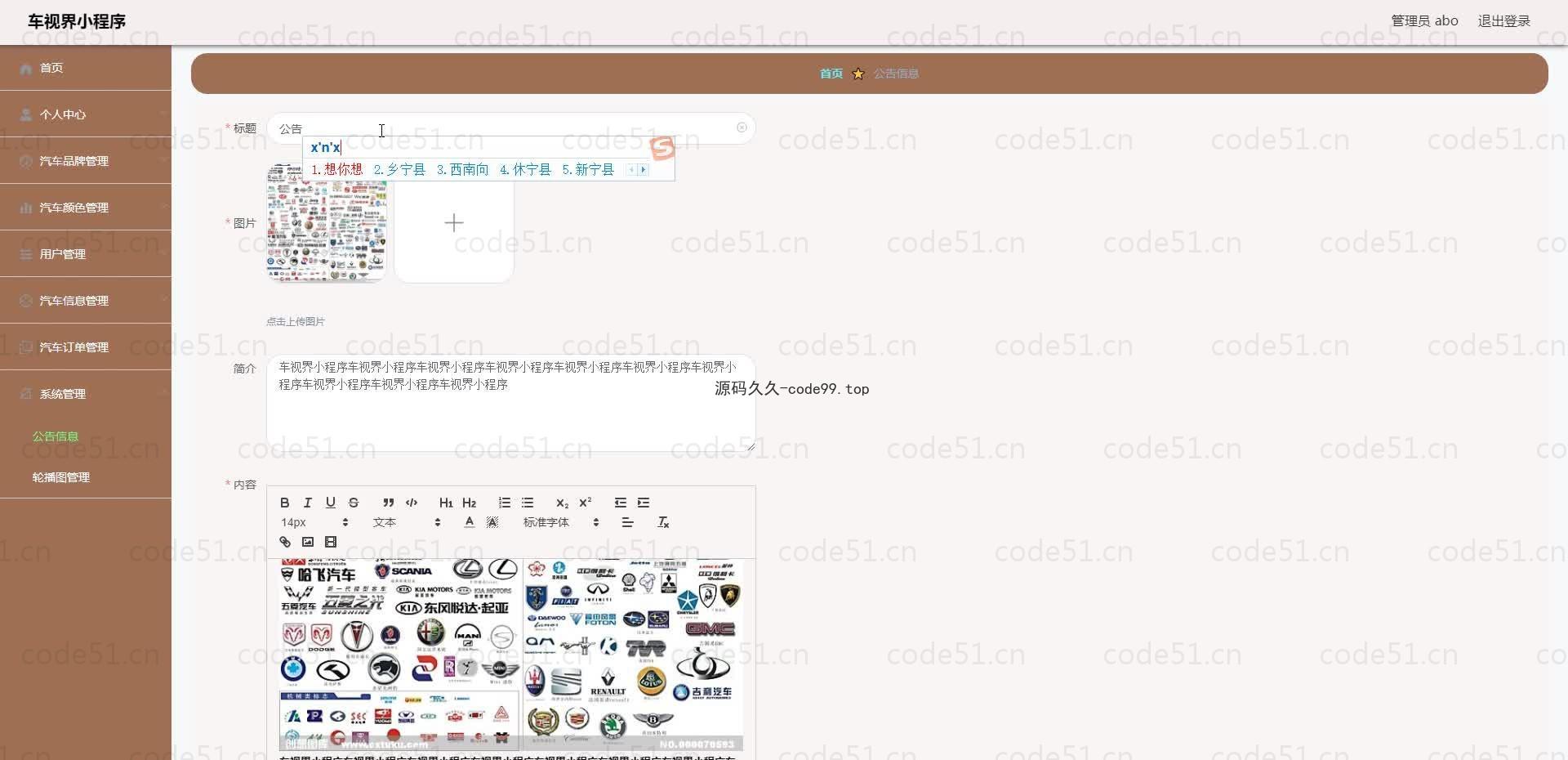The height and width of the screenshot is (760, 1568).
Task: Clear the 标题 input with the X icon
Action: 742,127
